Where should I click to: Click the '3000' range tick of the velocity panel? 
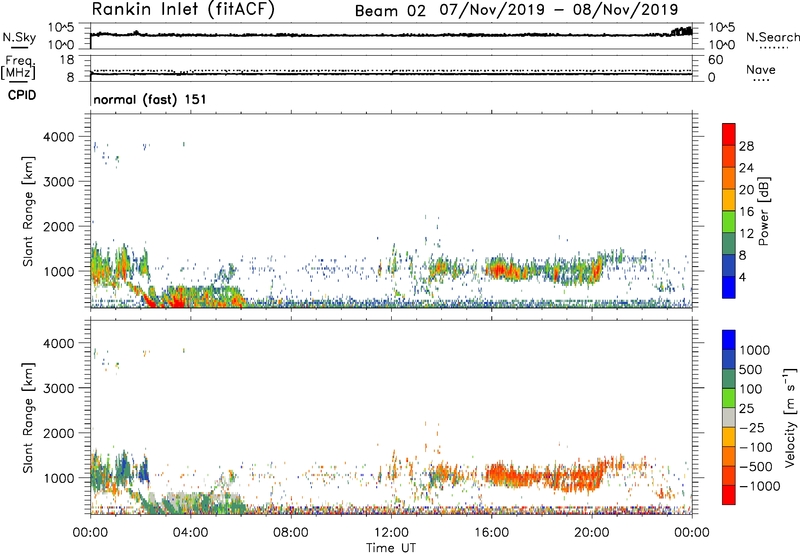pos(58,388)
